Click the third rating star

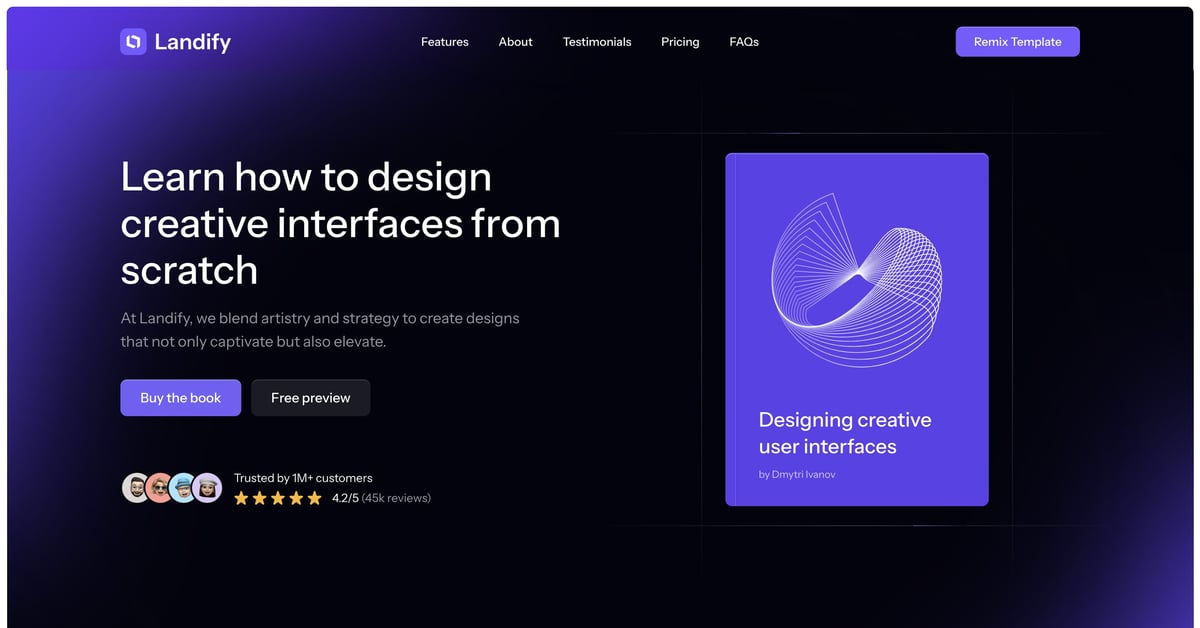pyautogui.click(x=277, y=497)
